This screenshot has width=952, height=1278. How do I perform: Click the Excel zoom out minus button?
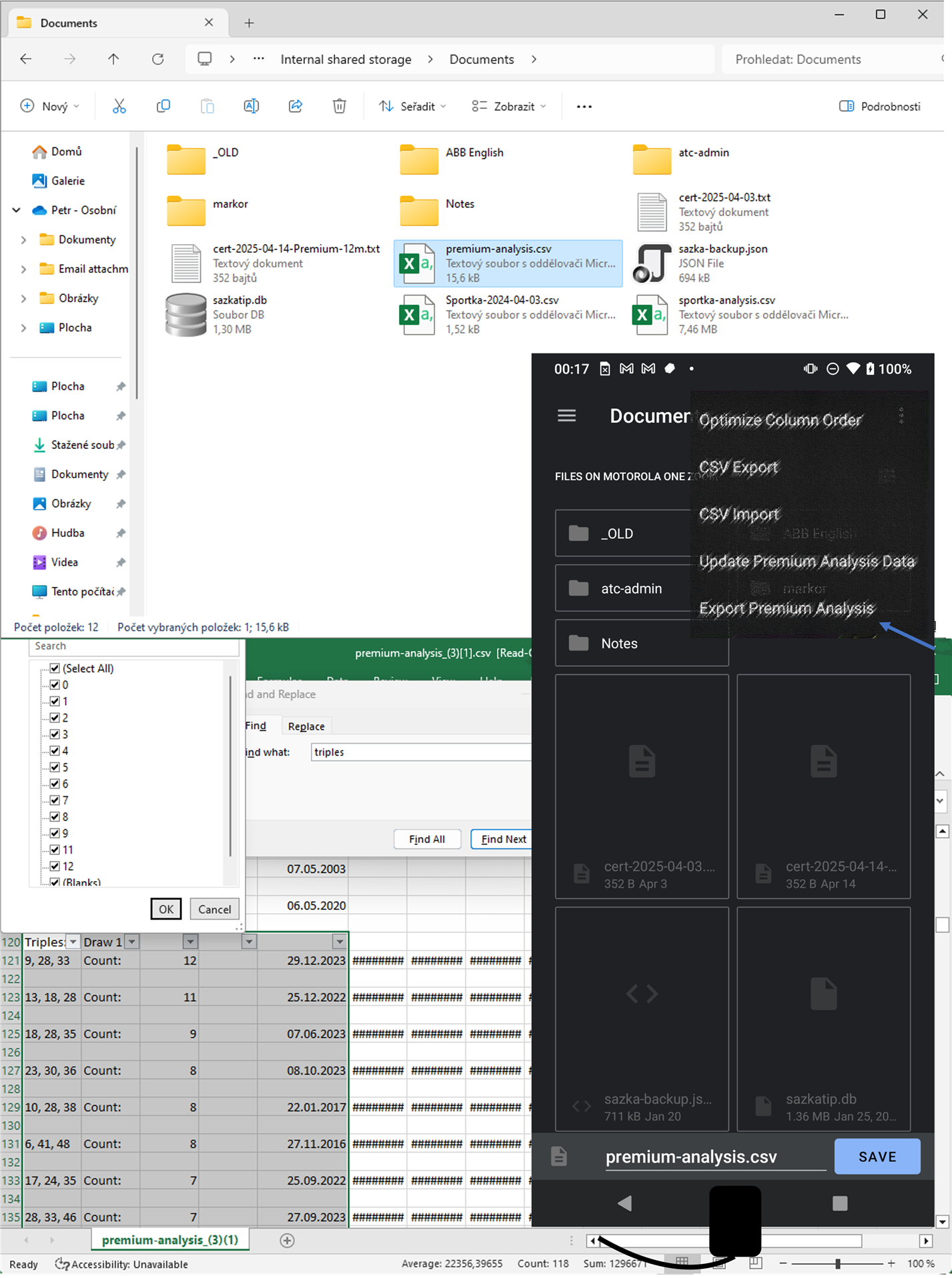pyautogui.click(x=783, y=1263)
